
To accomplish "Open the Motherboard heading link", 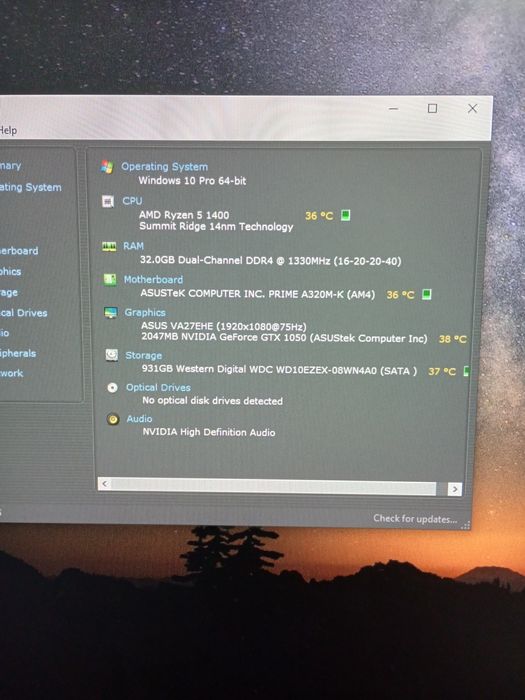I will [x=153, y=279].
